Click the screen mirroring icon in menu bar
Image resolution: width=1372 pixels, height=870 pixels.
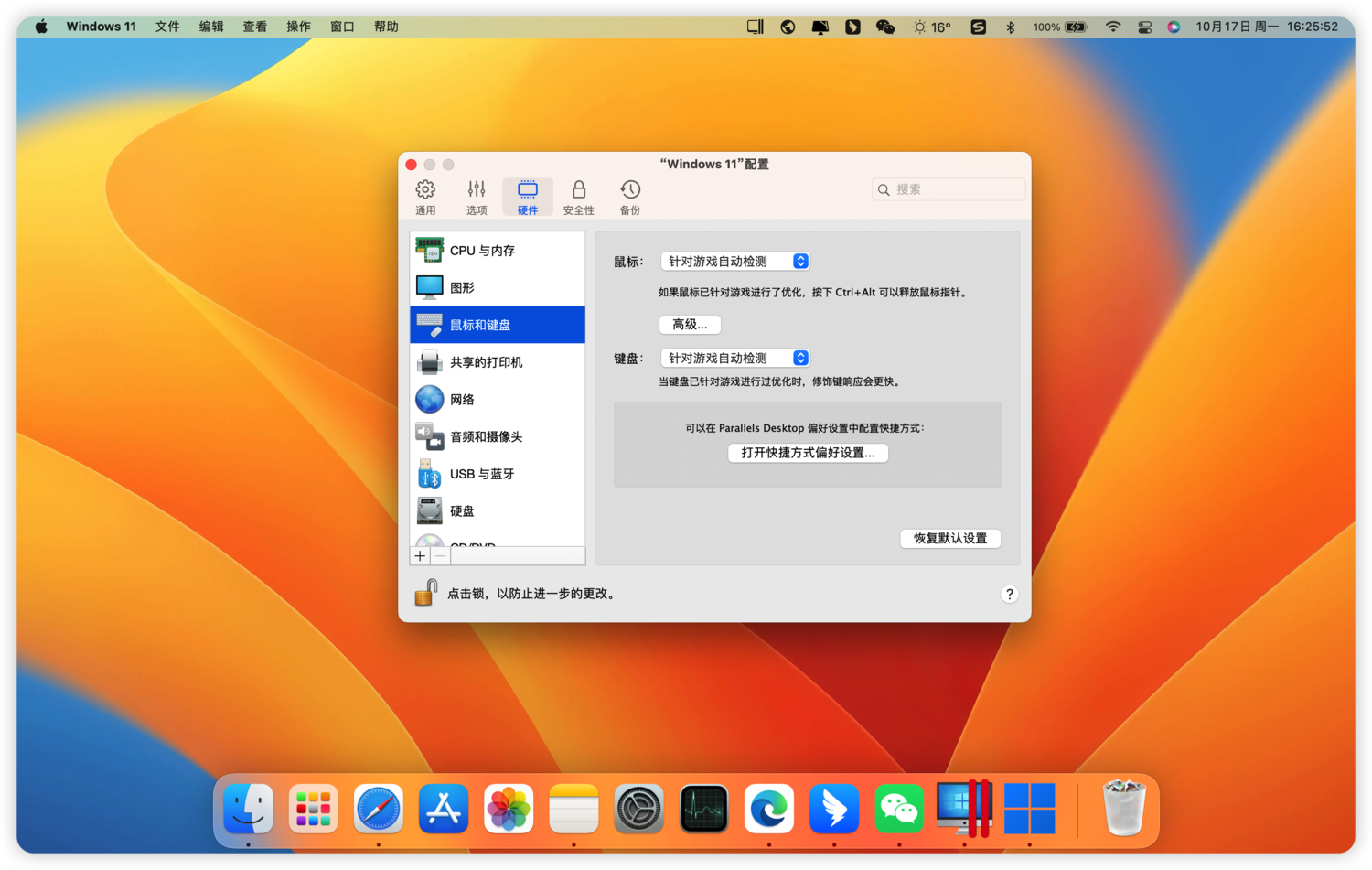[x=756, y=27]
